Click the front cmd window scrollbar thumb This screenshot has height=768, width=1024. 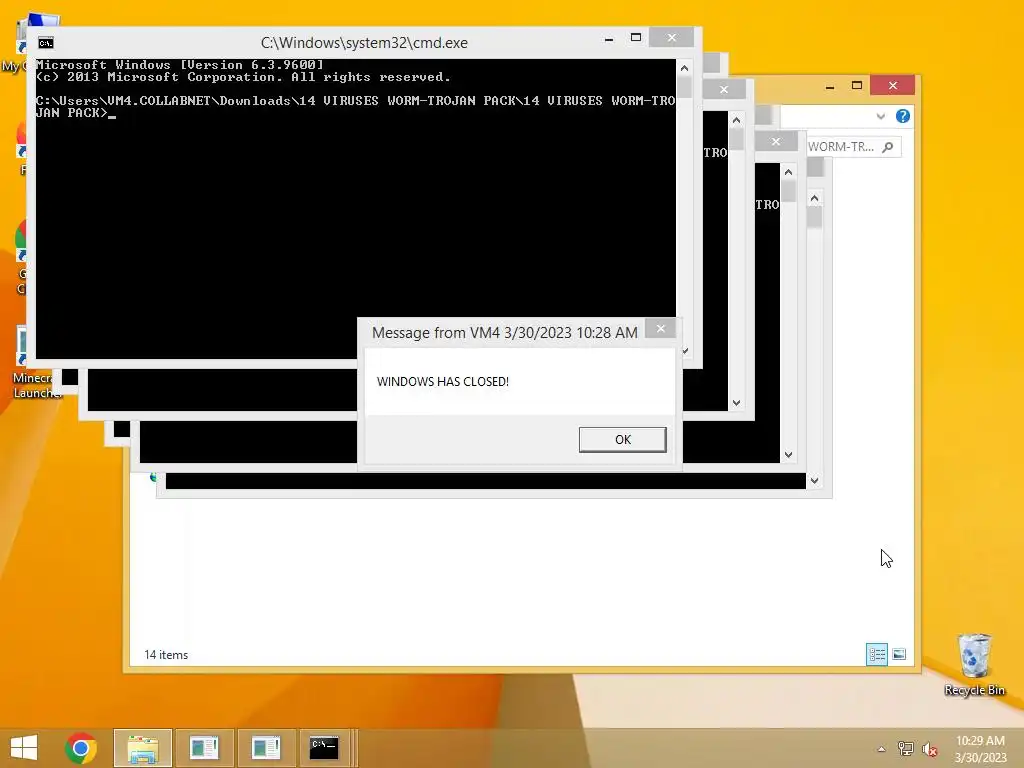[x=684, y=88]
